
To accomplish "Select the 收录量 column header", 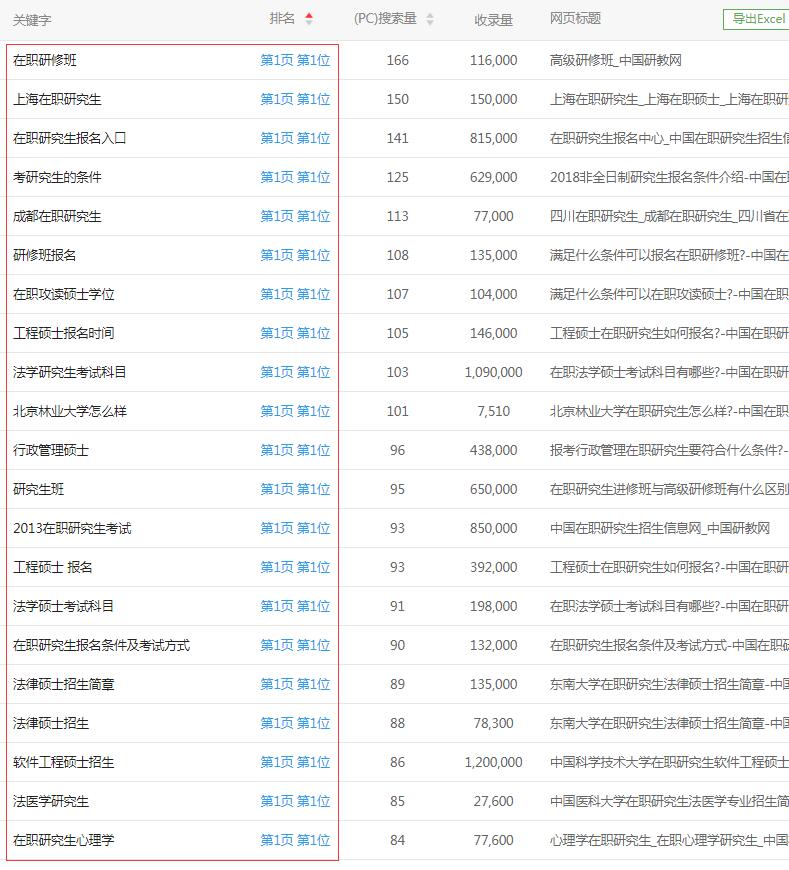I will 493,19.
